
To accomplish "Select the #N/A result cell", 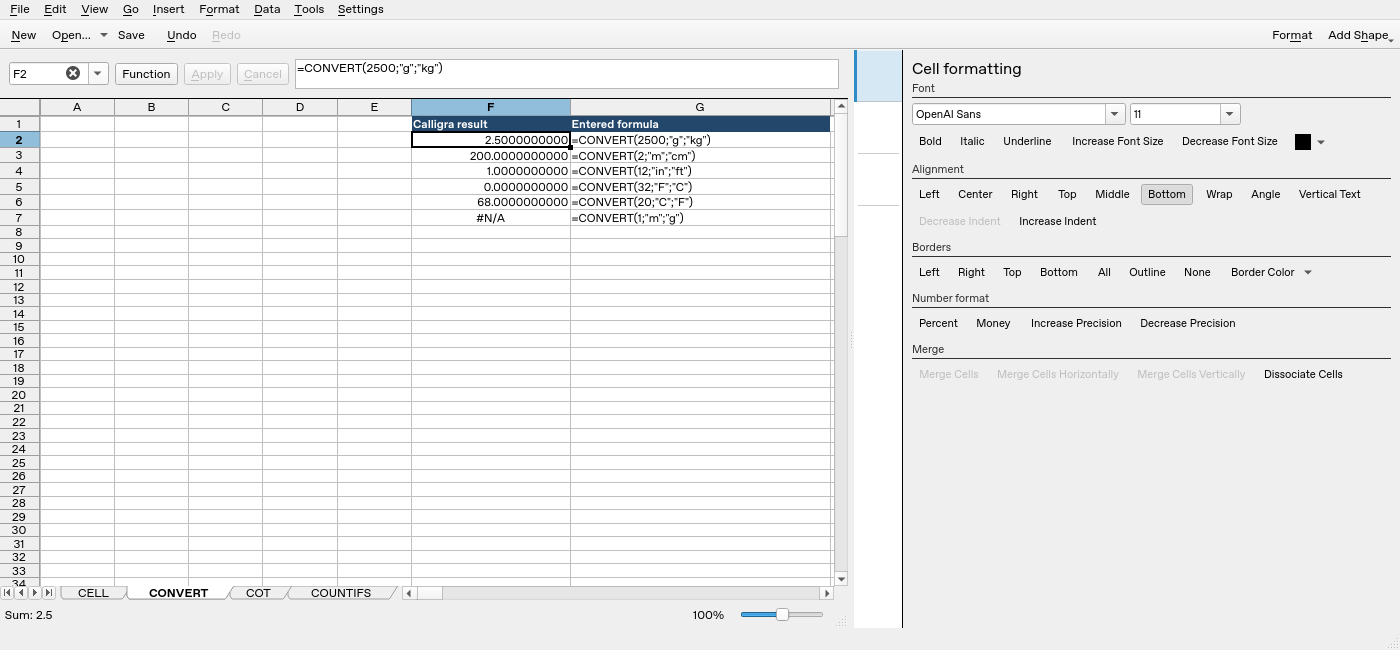I will (x=490, y=218).
